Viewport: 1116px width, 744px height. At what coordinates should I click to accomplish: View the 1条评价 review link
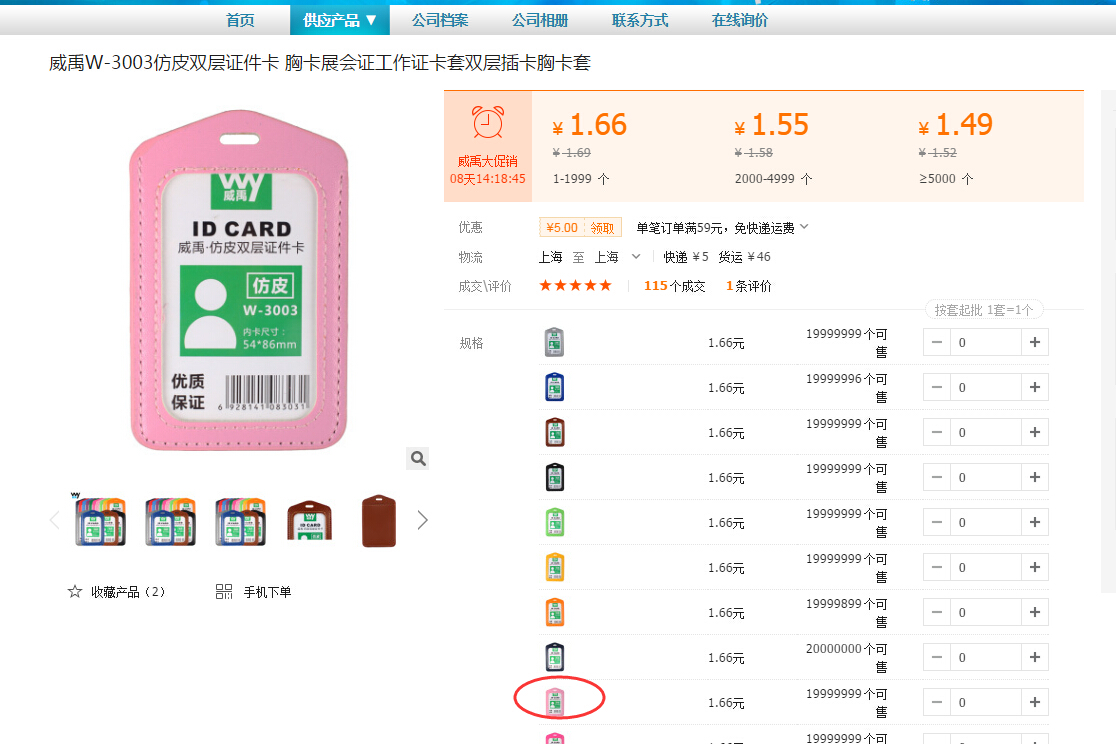749,286
